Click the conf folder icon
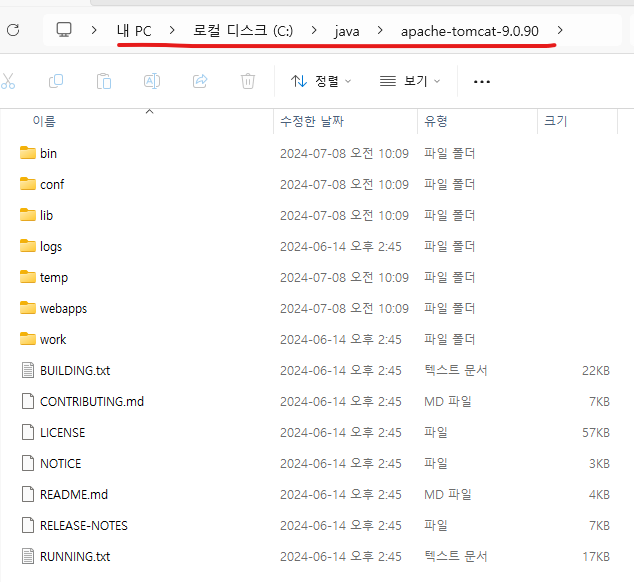This screenshot has height=582, width=634. point(28,184)
